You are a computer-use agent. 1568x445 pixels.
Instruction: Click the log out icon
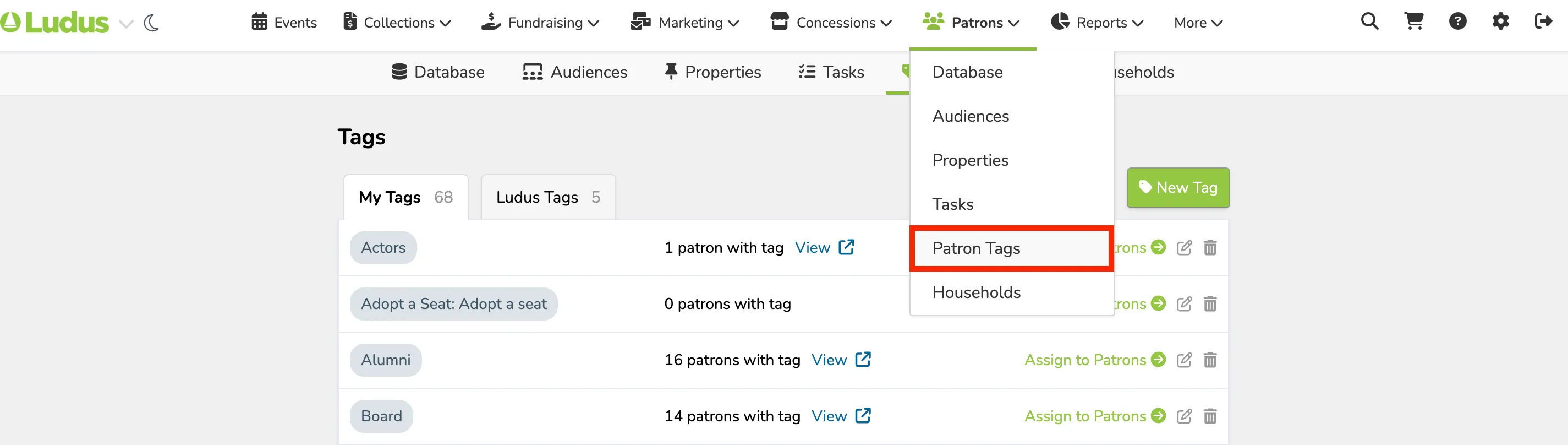(x=1544, y=22)
